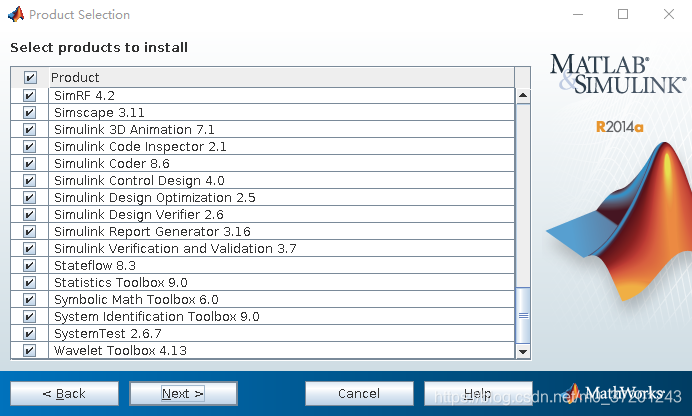Uncheck the Stateflow 8.3 checkbox
The width and height of the screenshot is (692, 416).
point(29,266)
